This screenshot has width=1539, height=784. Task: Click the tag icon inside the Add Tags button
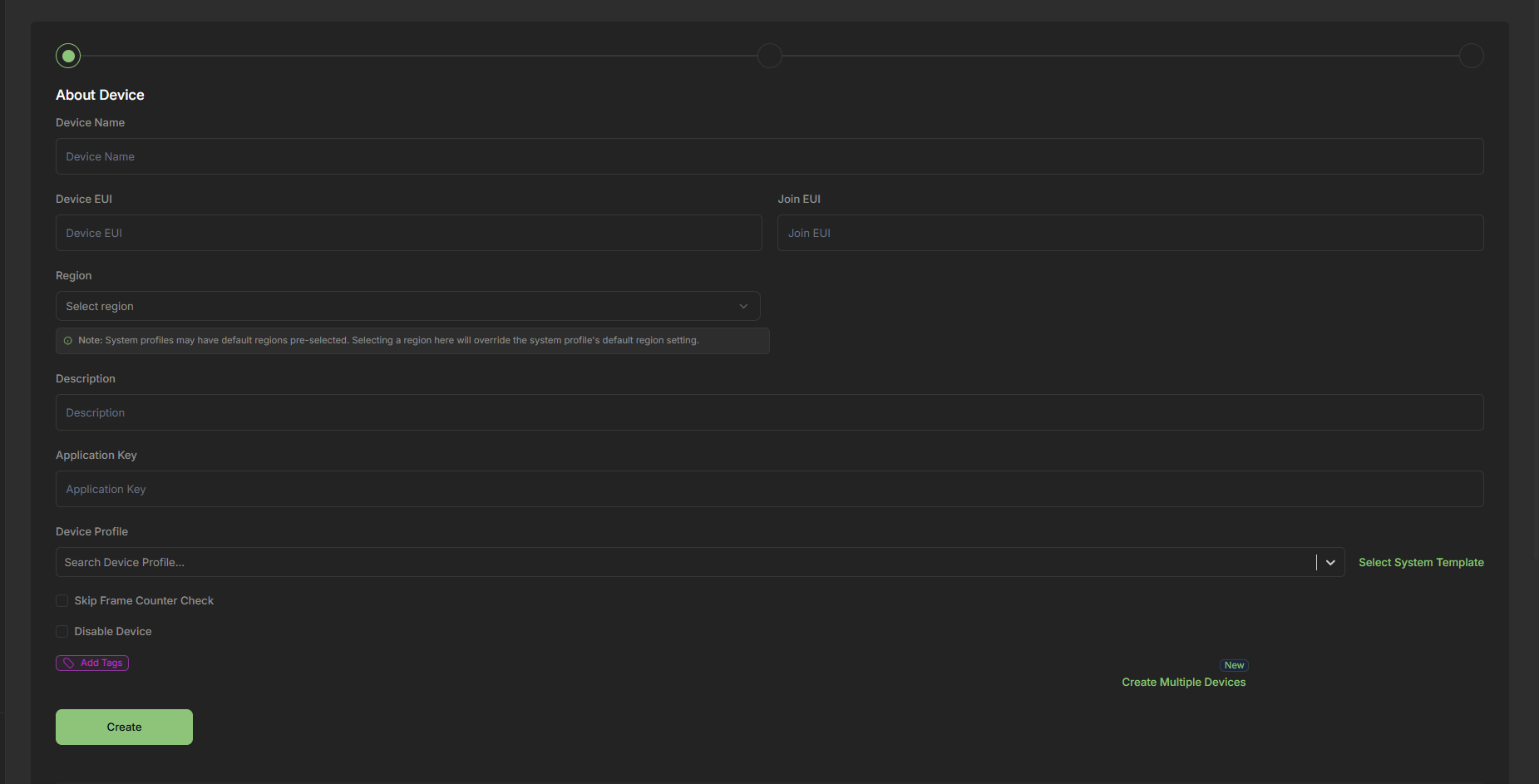pos(70,663)
